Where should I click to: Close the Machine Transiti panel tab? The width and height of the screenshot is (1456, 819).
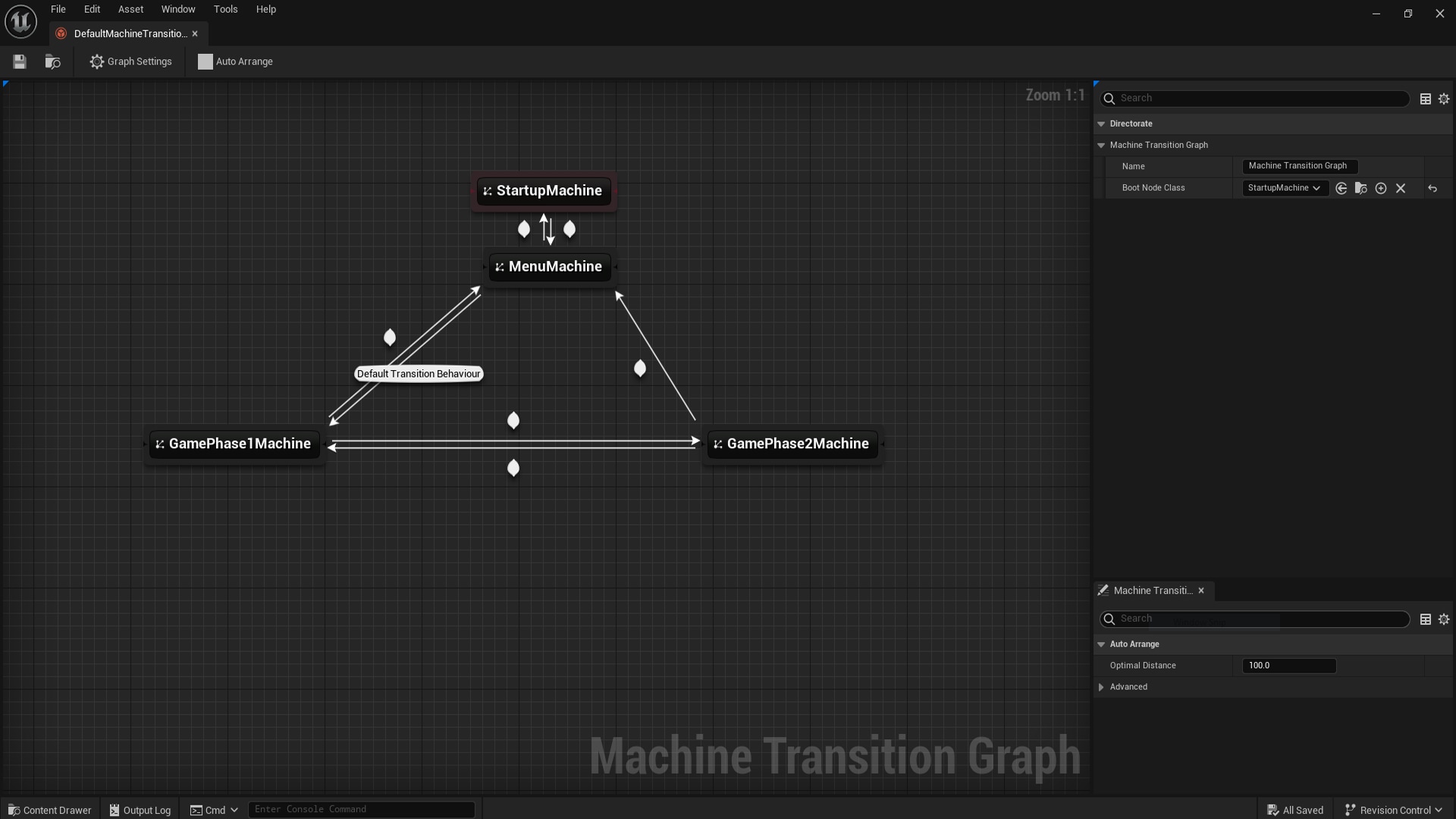pyautogui.click(x=1201, y=591)
